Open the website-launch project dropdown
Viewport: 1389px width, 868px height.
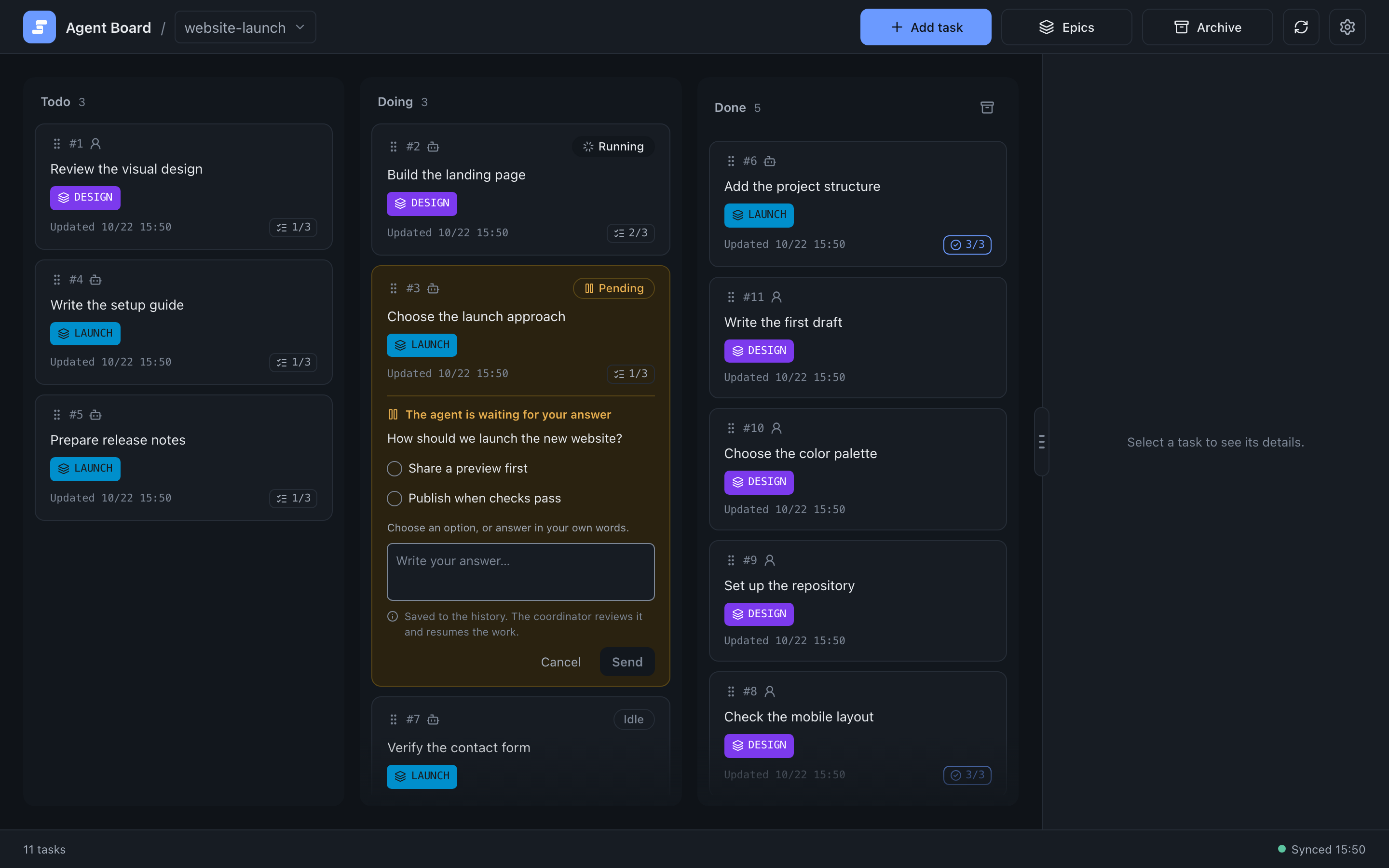click(x=245, y=27)
